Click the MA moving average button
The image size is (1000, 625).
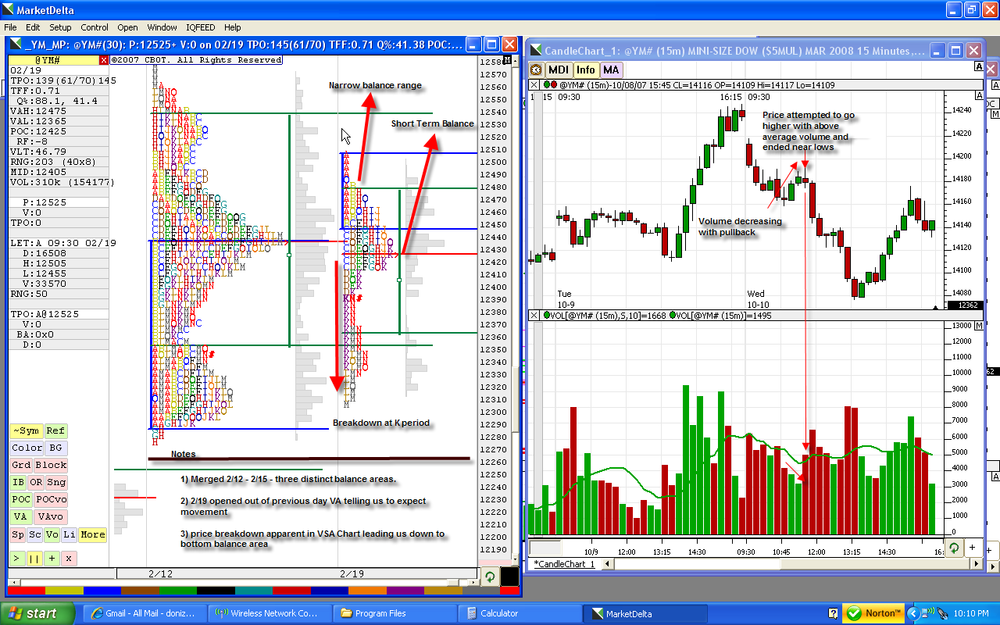point(611,70)
